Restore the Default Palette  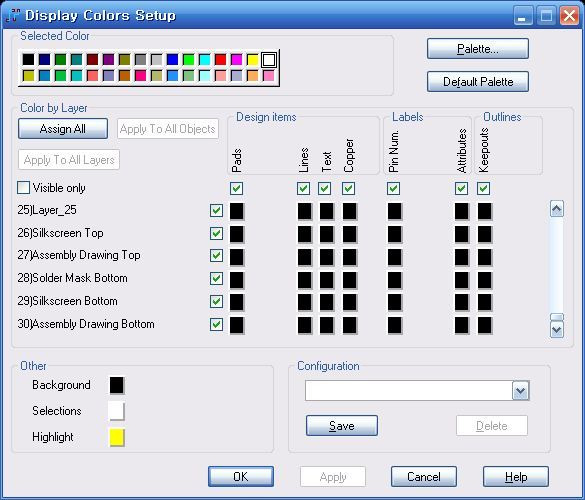tap(478, 81)
